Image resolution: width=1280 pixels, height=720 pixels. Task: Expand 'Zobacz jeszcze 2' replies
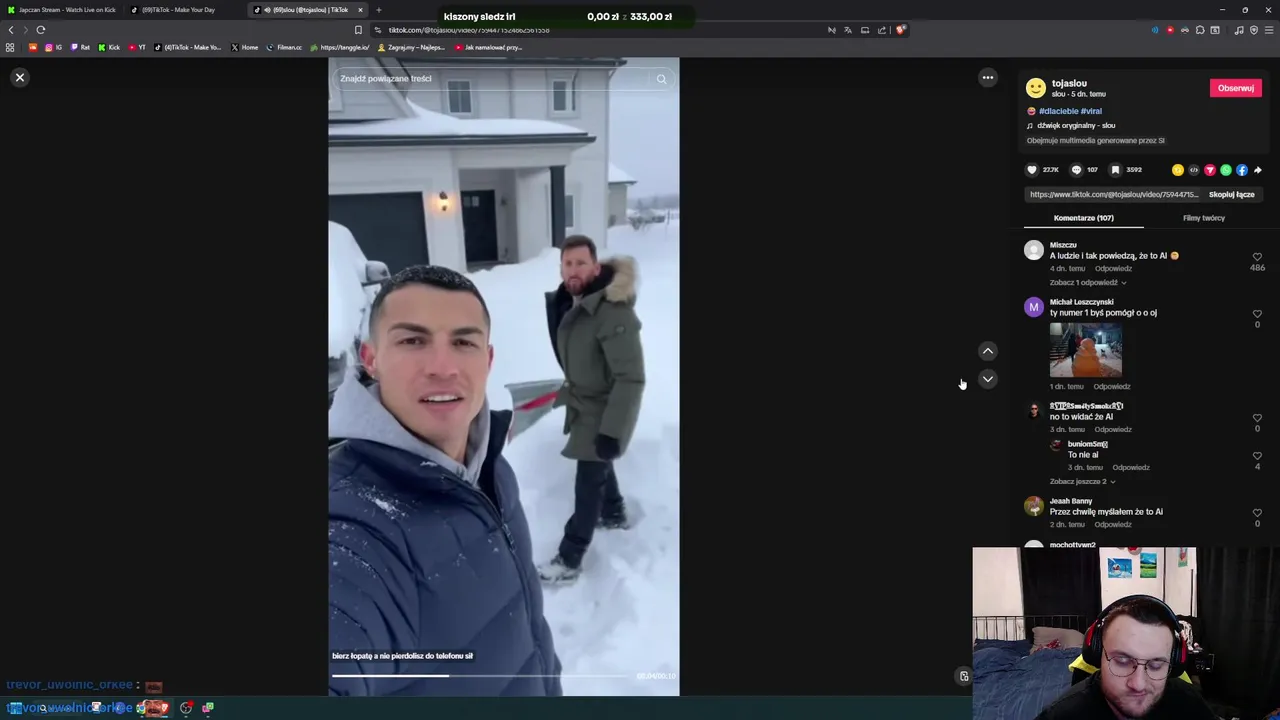click(1082, 481)
